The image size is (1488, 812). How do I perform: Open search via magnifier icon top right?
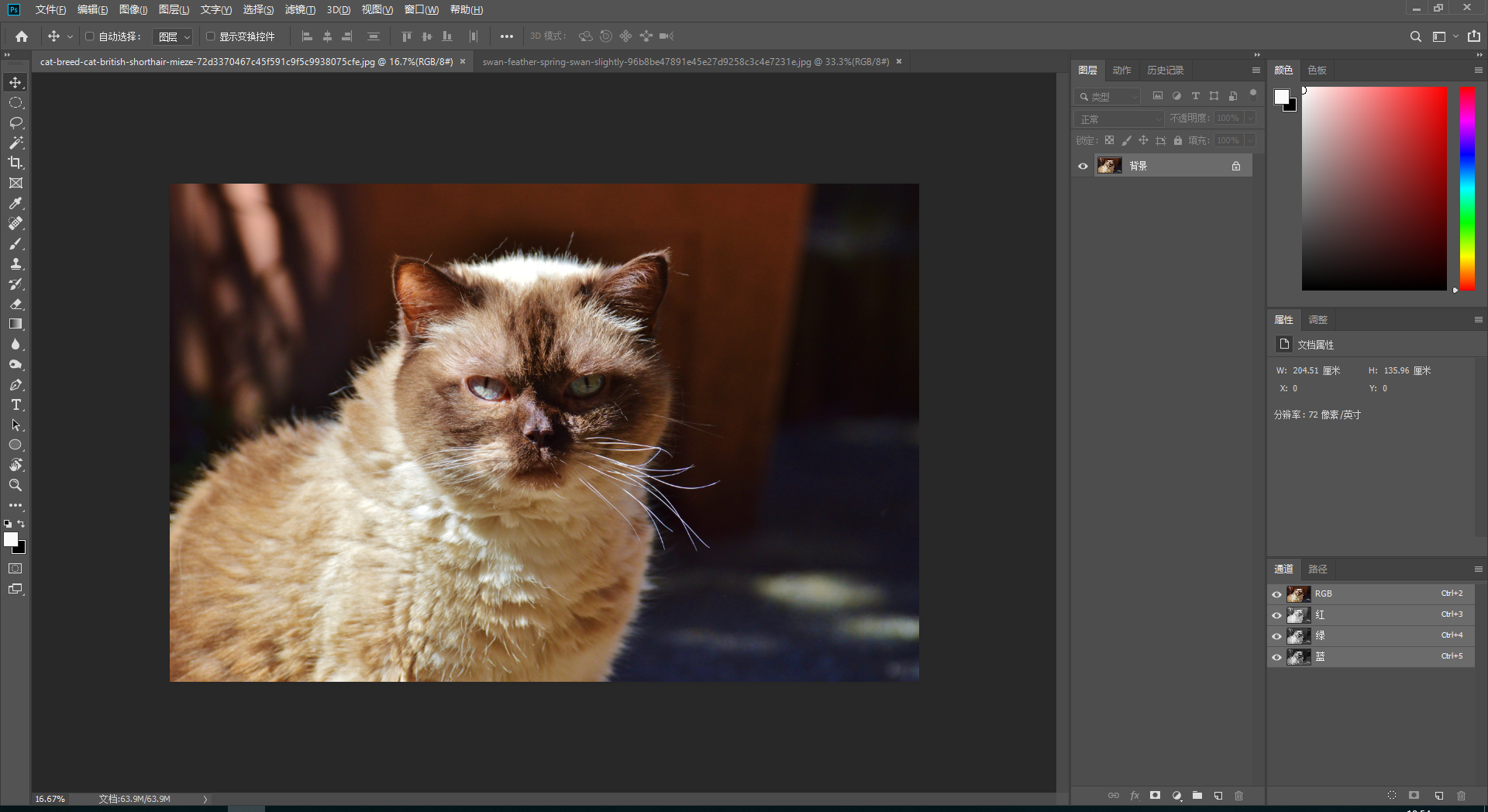1415,36
